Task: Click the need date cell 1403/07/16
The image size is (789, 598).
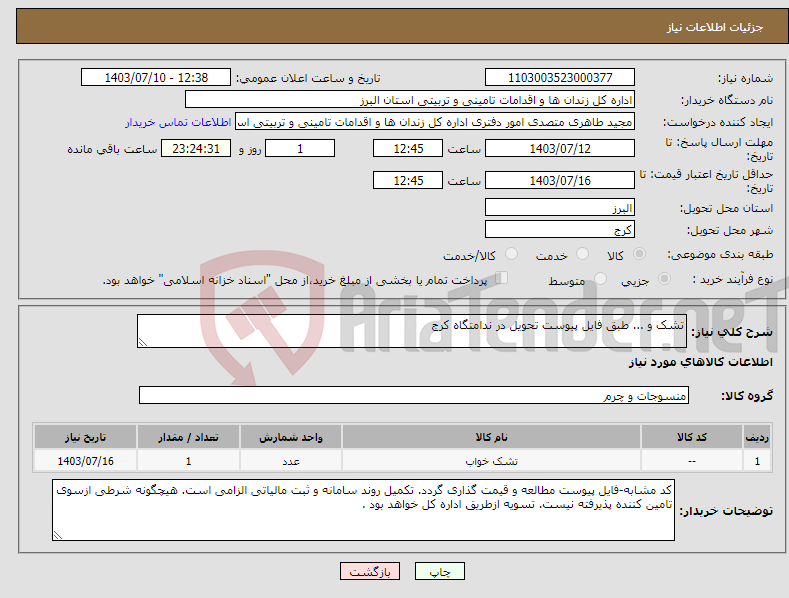Action: (x=86, y=461)
